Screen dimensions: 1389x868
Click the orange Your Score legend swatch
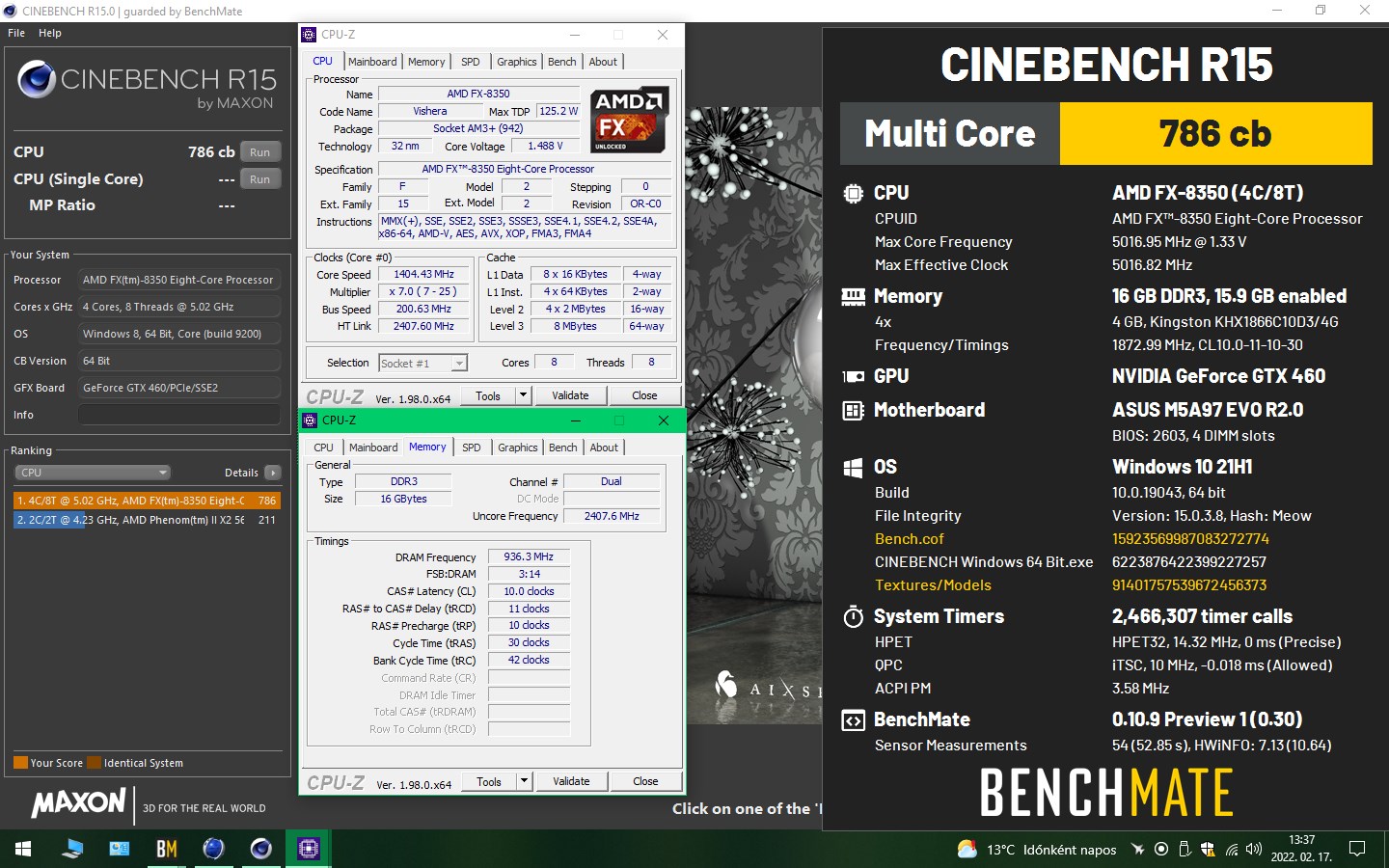pyautogui.click(x=20, y=763)
